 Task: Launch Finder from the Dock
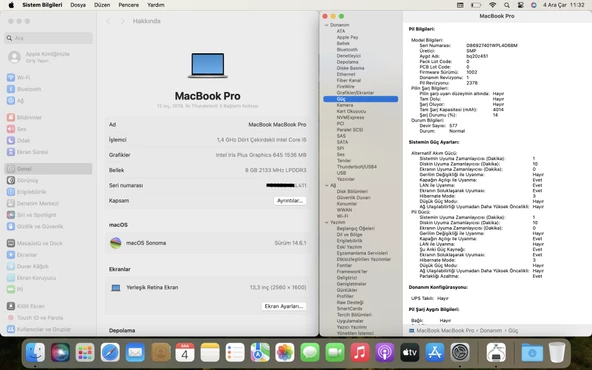(x=35, y=352)
